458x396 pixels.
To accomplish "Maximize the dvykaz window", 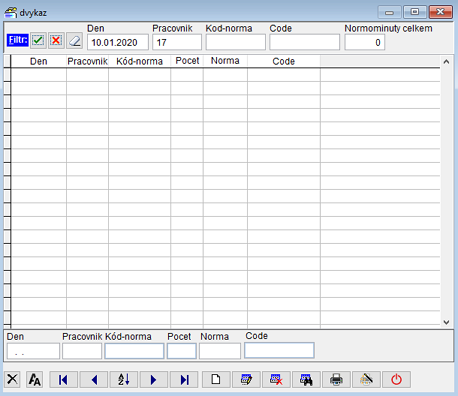I will (415, 12).
